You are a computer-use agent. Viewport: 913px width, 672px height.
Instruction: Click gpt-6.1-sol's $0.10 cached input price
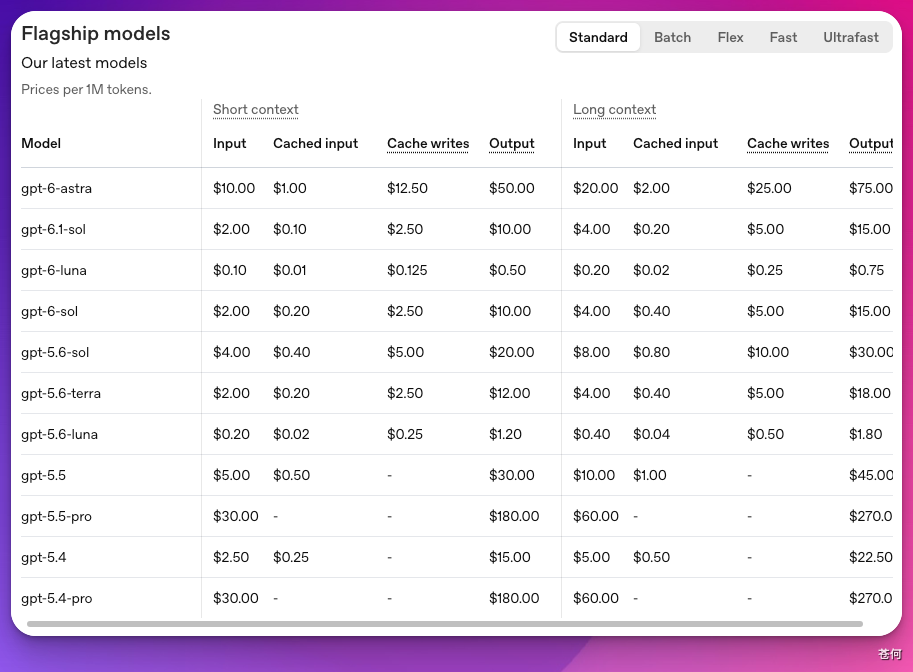[x=289, y=229]
